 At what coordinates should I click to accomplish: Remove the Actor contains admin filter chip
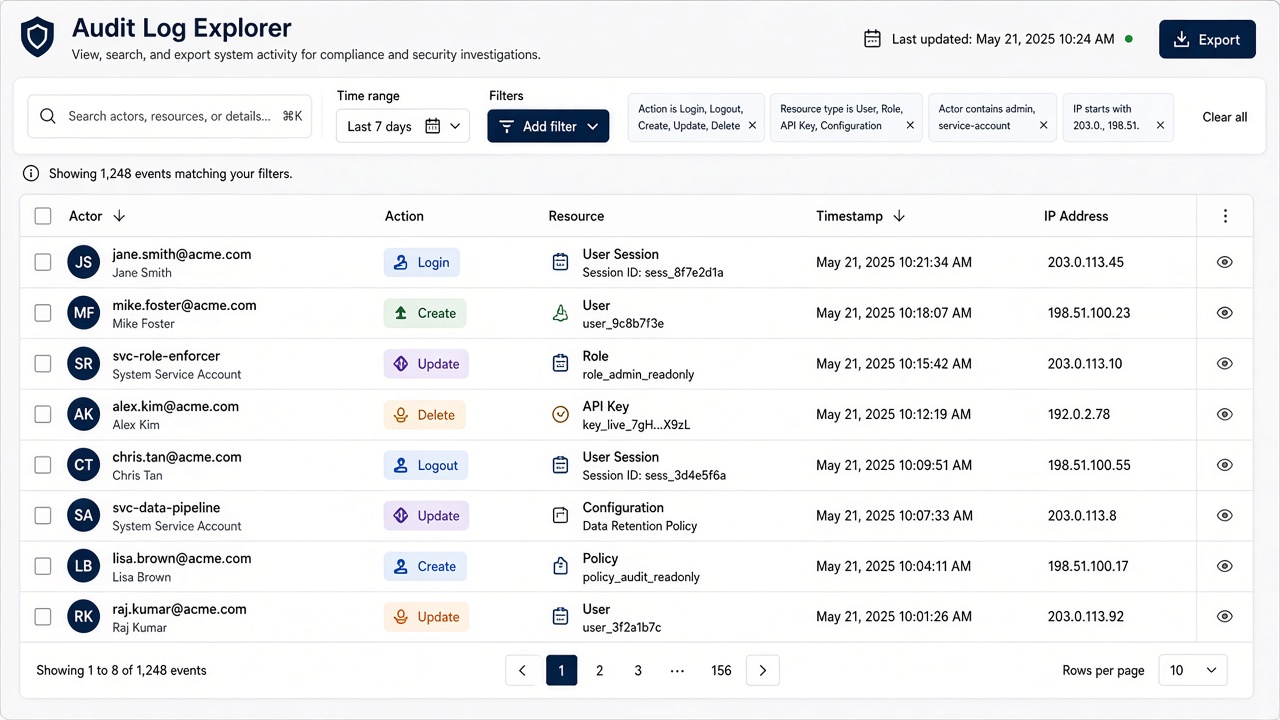coord(1043,126)
